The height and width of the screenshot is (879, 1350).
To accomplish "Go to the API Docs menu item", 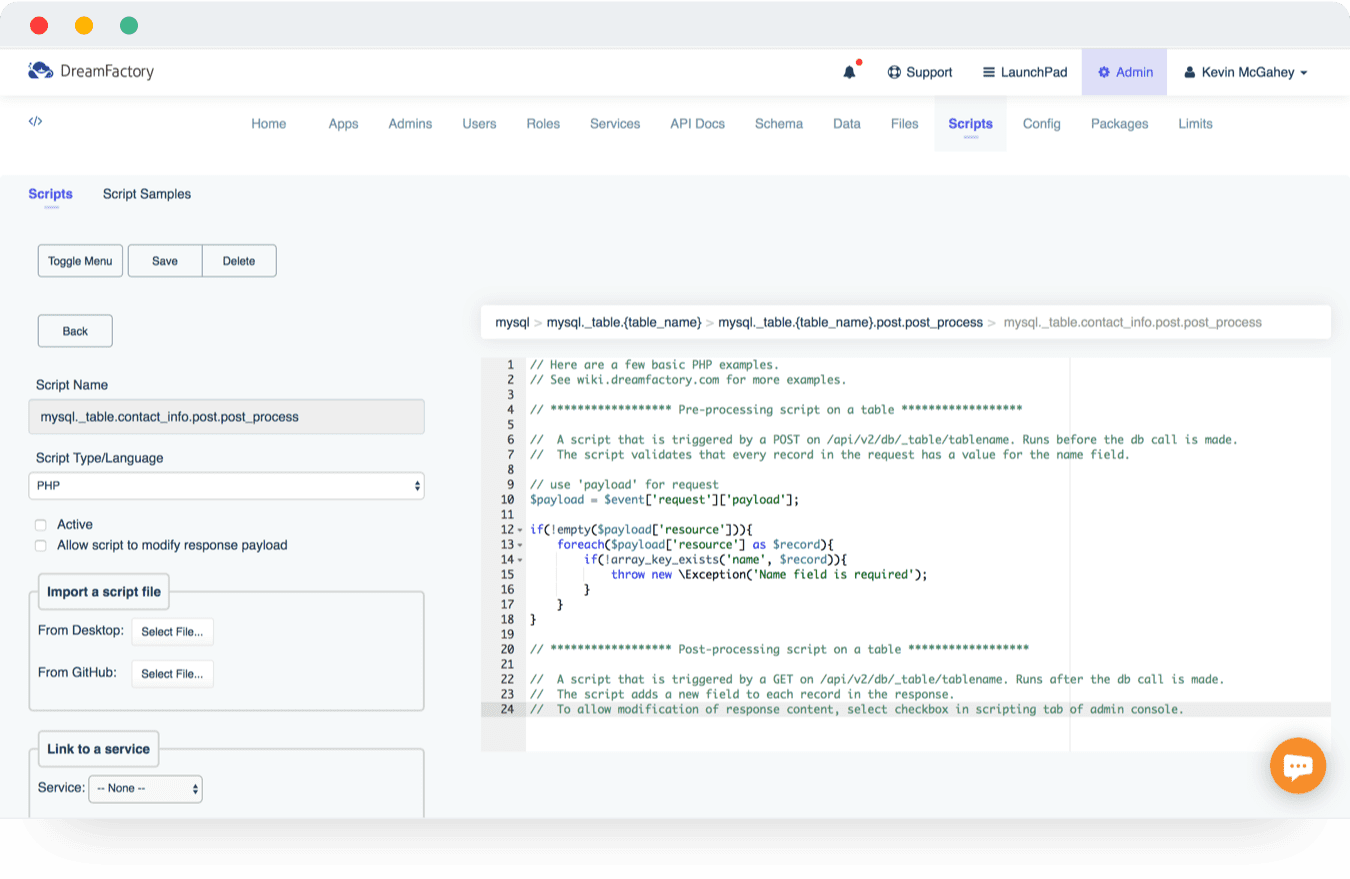I will click(697, 124).
